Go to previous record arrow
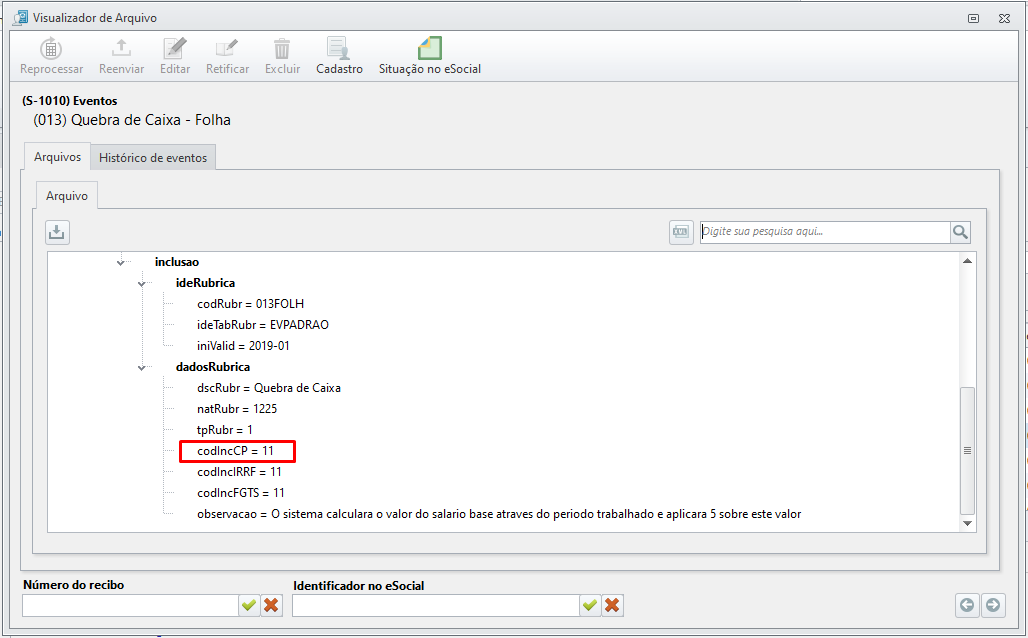Screen dimensions: 1028x638 967,605
